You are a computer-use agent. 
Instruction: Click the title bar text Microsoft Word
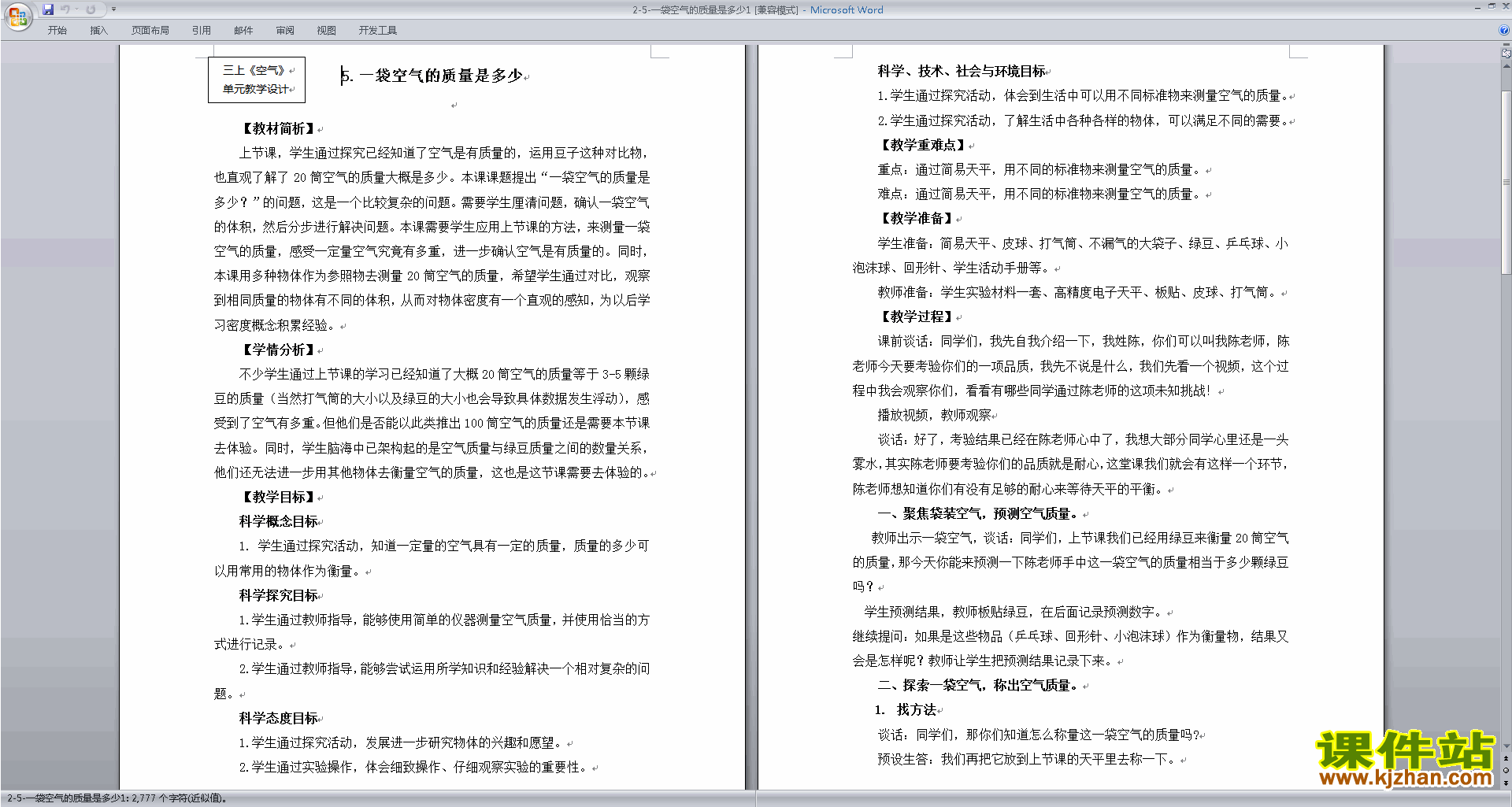coord(847,10)
